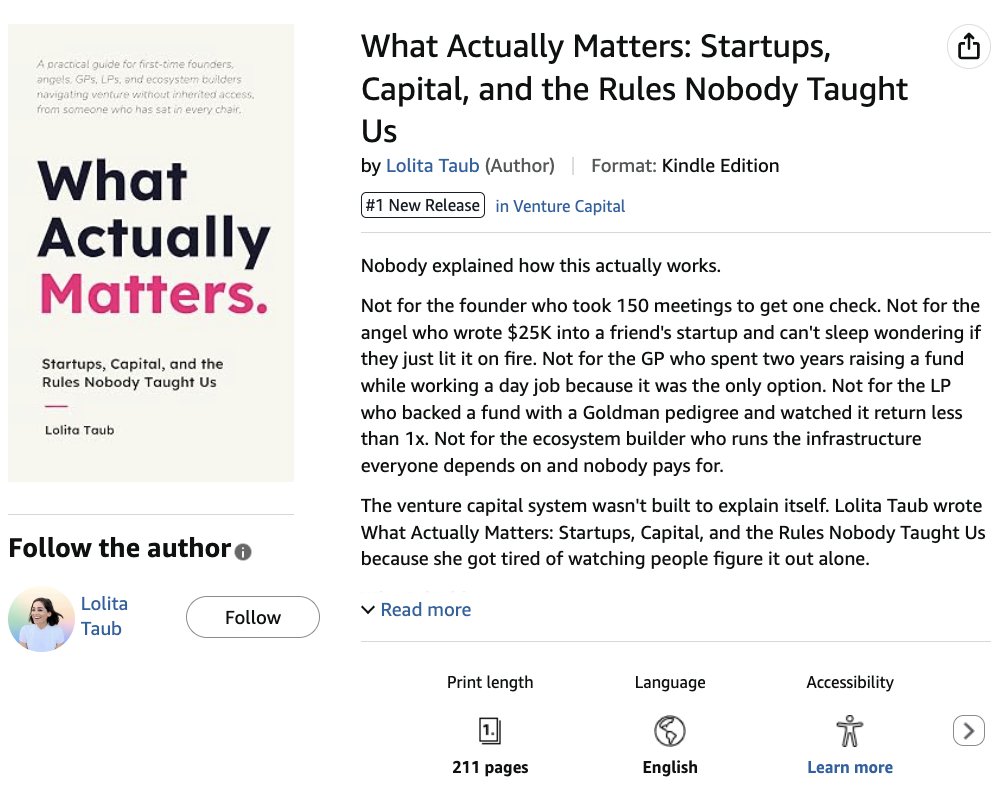The image size is (1000, 798).
Task: Open Lolita Taub name under Follow the author
Action: click(104, 616)
